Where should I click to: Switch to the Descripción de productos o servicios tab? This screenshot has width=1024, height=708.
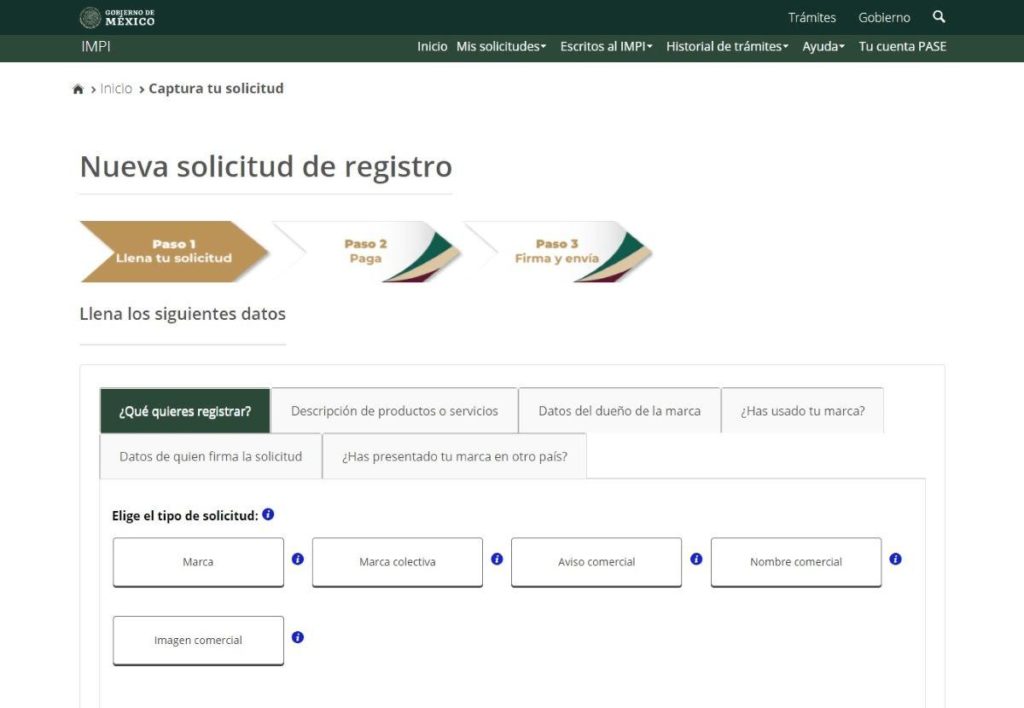tap(396, 410)
